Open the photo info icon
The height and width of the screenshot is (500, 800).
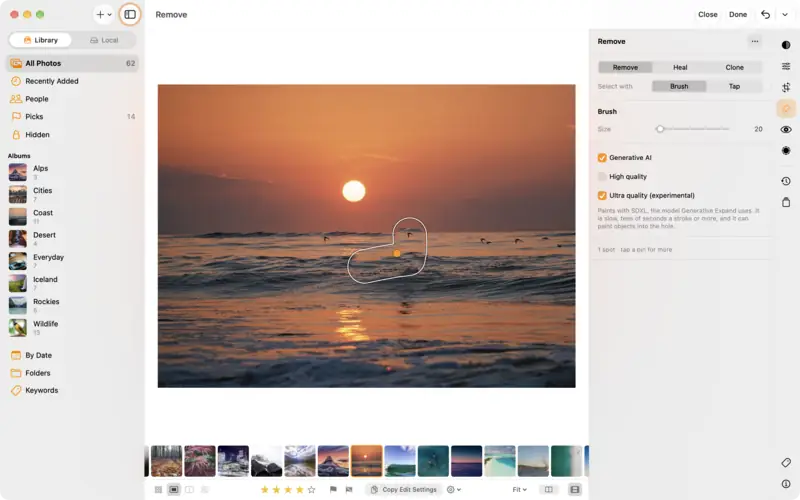(786, 484)
